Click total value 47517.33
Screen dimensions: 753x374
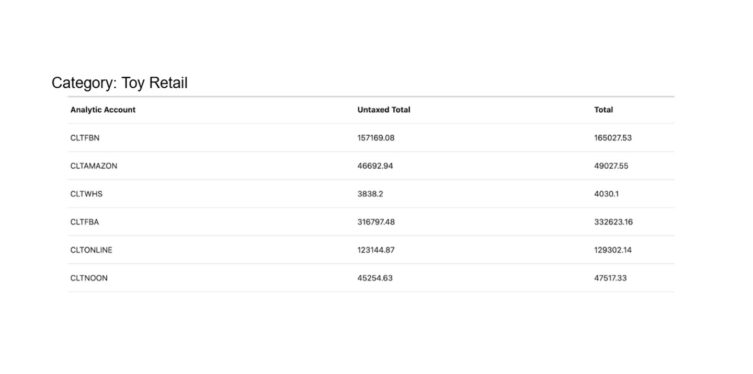click(x=610, y=278)
